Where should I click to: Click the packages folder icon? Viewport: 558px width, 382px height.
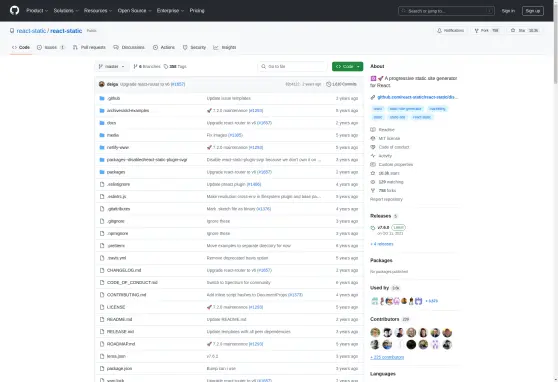102,172
